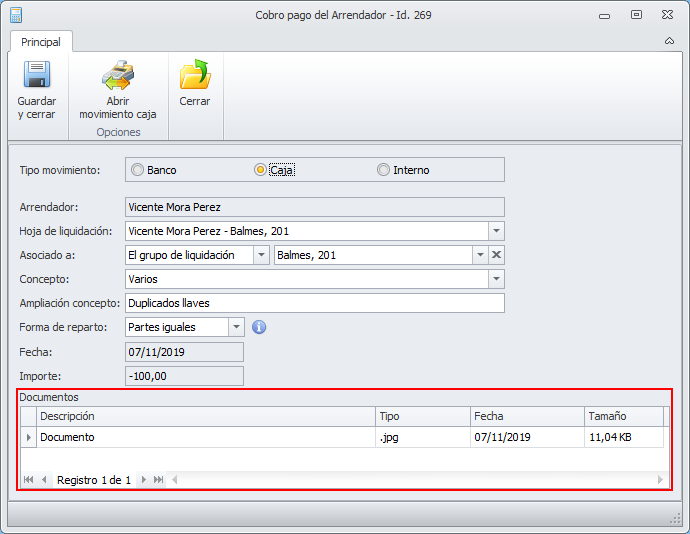Click horizontal scrollbar left arrow in Documentos

(x=175, y=479)
